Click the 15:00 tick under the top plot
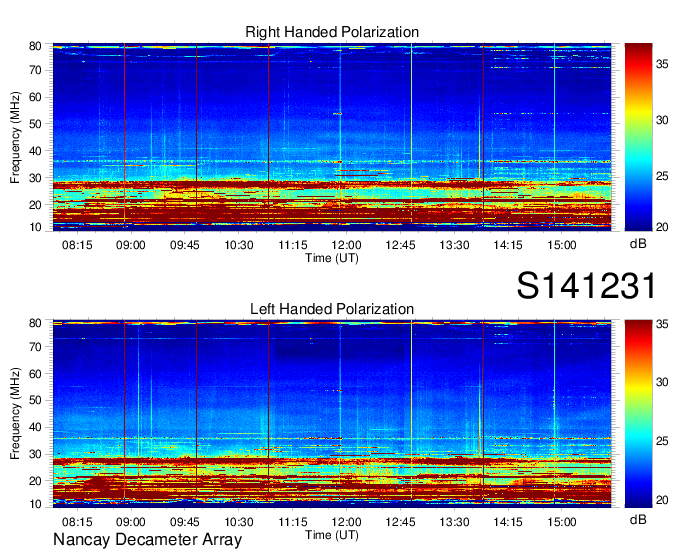The height and width of the screenshot is (552, 680). [562, 245]
